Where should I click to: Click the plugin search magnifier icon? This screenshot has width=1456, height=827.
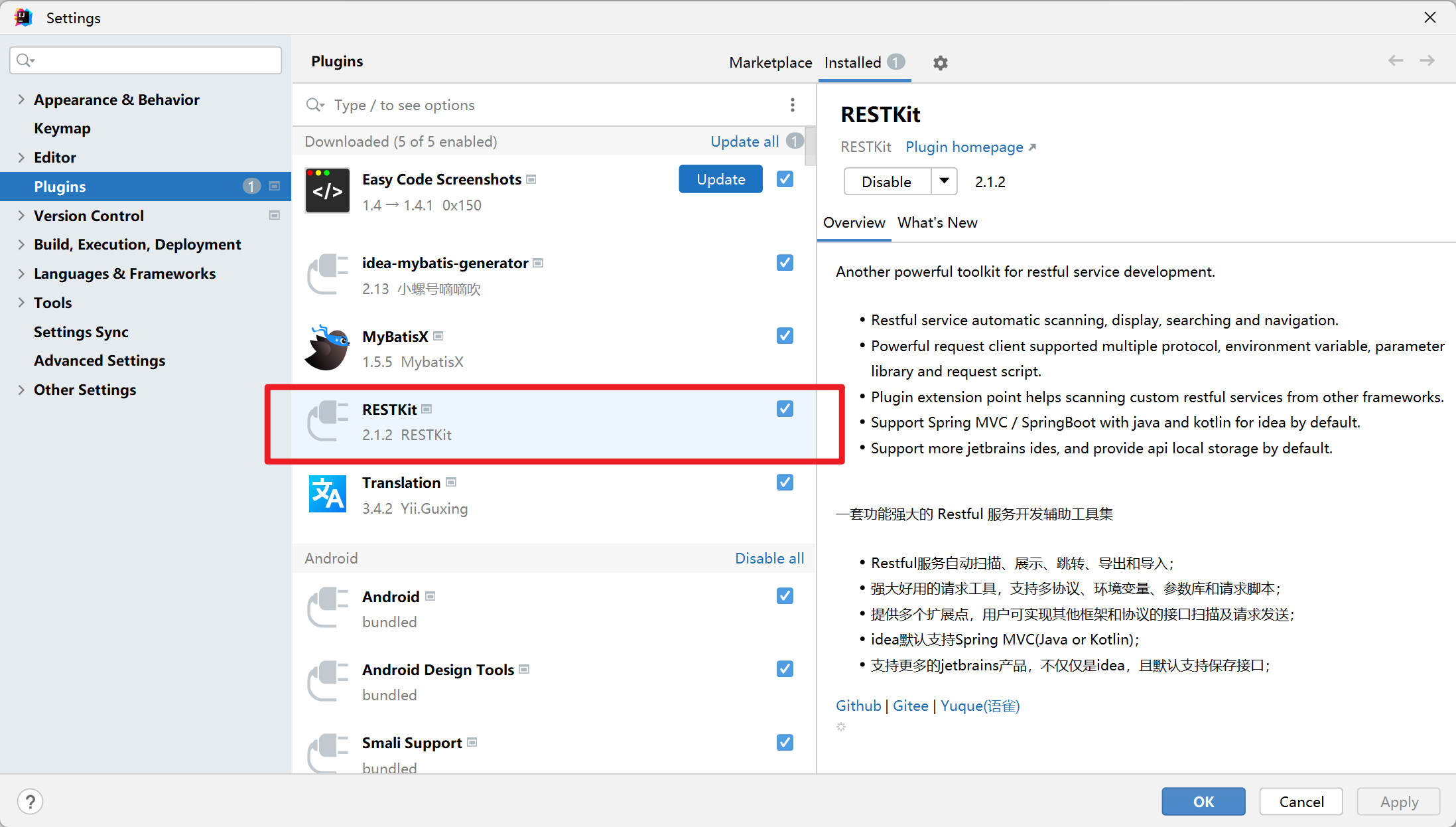click(x=314, y=105)
